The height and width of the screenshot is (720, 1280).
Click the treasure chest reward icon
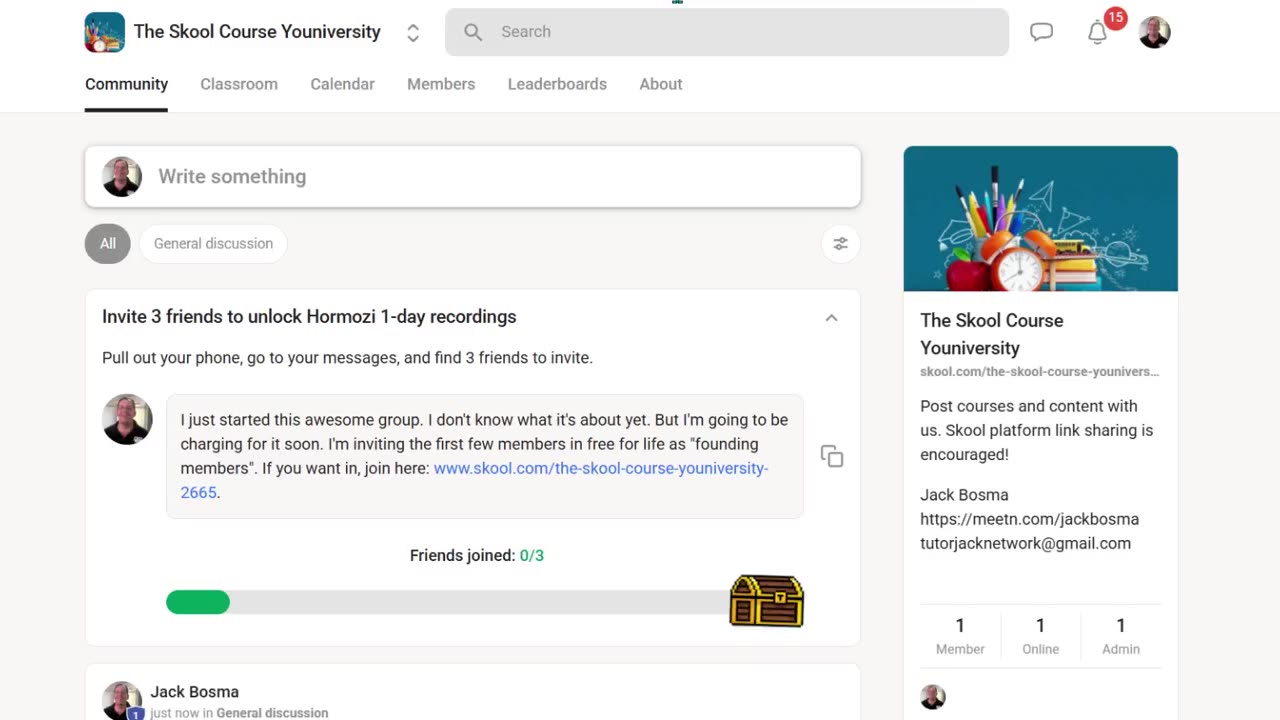coord(766,601)
